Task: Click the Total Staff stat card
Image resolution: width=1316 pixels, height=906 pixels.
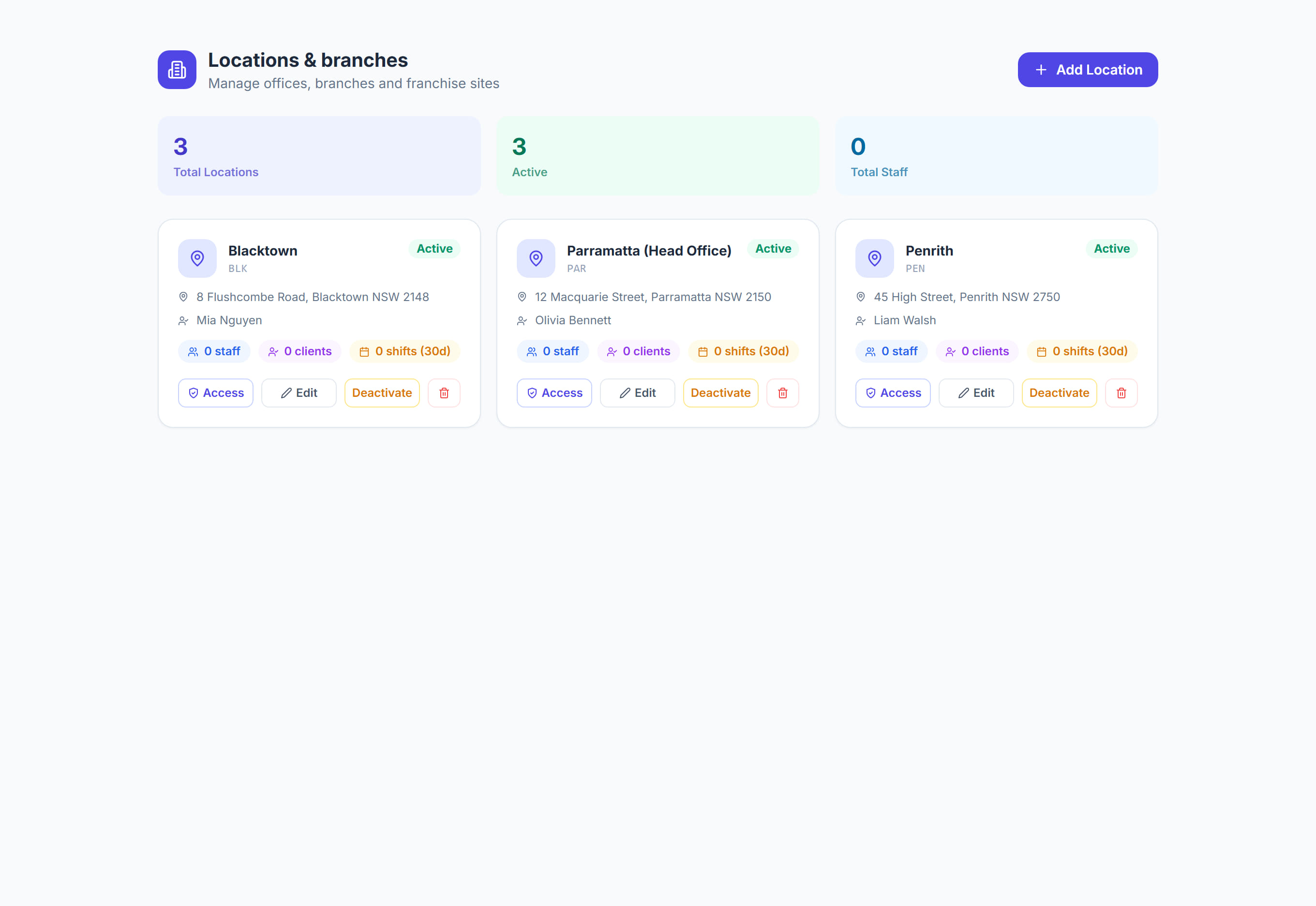Action: (996, 156)
